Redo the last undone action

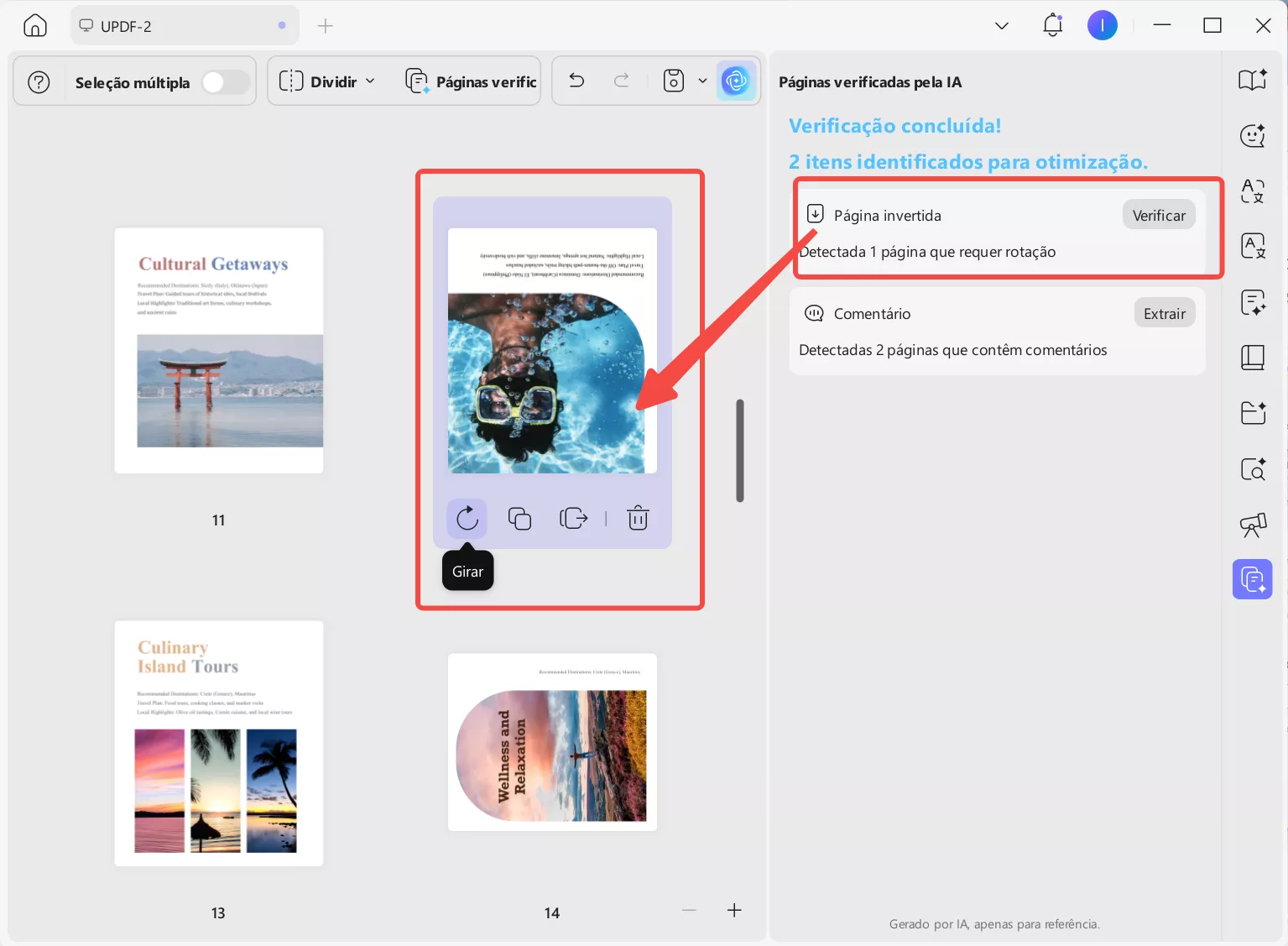pyautogui.click(x=622, y=81)
